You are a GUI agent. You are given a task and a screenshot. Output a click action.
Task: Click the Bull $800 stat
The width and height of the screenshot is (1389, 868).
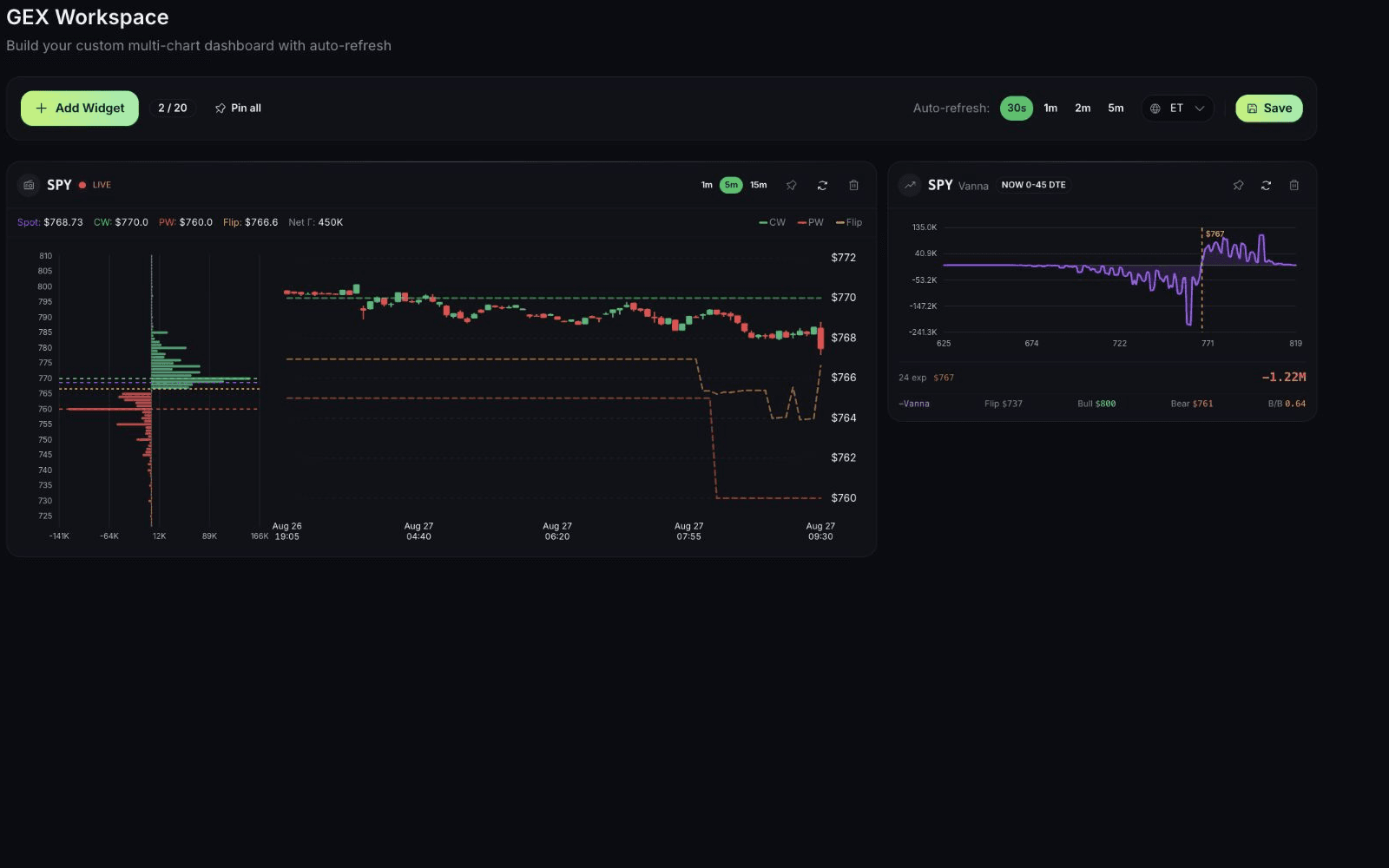(1096, 404)
